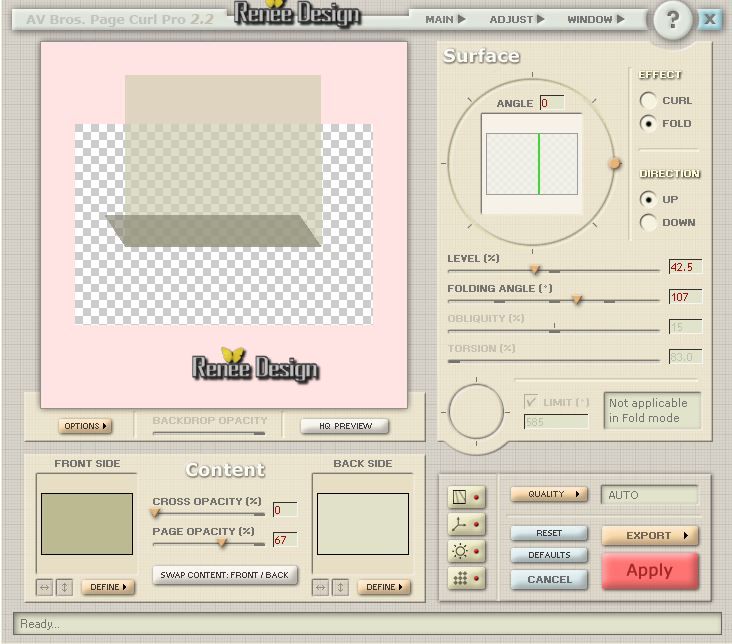Screen dimensions: 732x644
Task: Click the CANCEL button
Action: point(549,580)
